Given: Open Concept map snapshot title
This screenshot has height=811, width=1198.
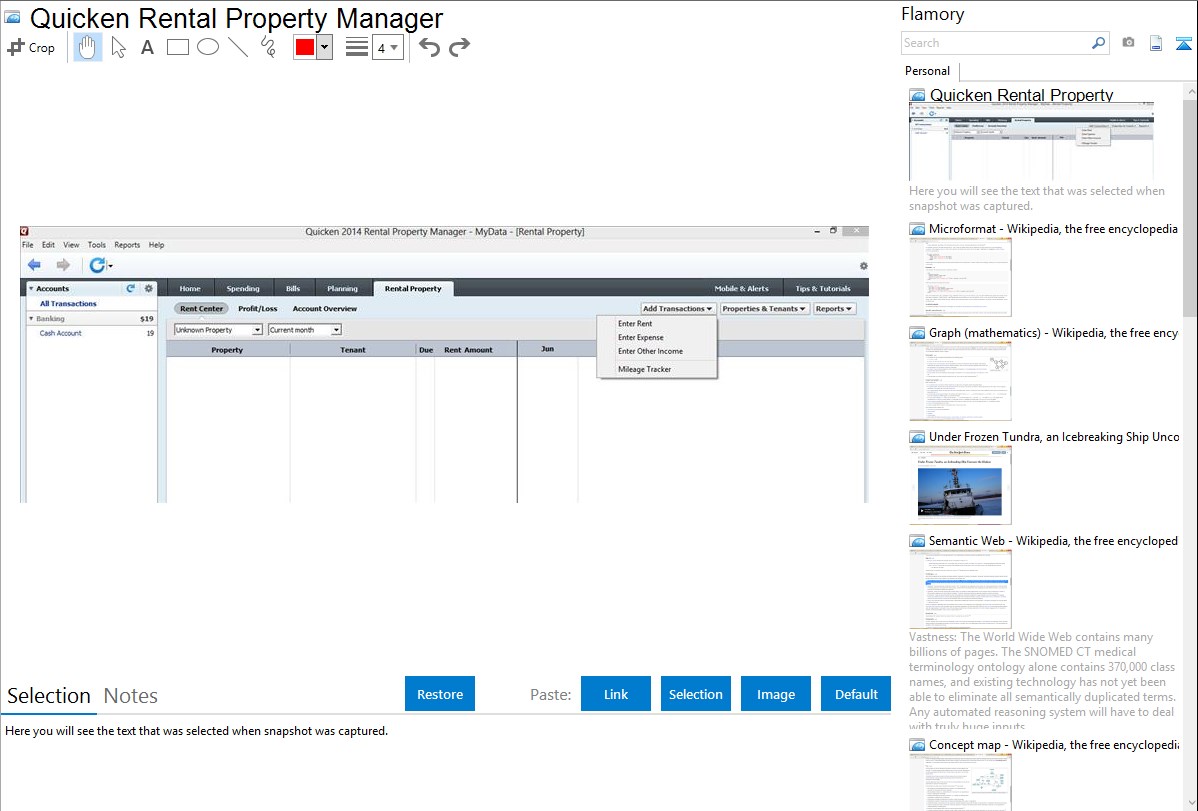Looking at the screenshot, I should tap(1053, 744).
